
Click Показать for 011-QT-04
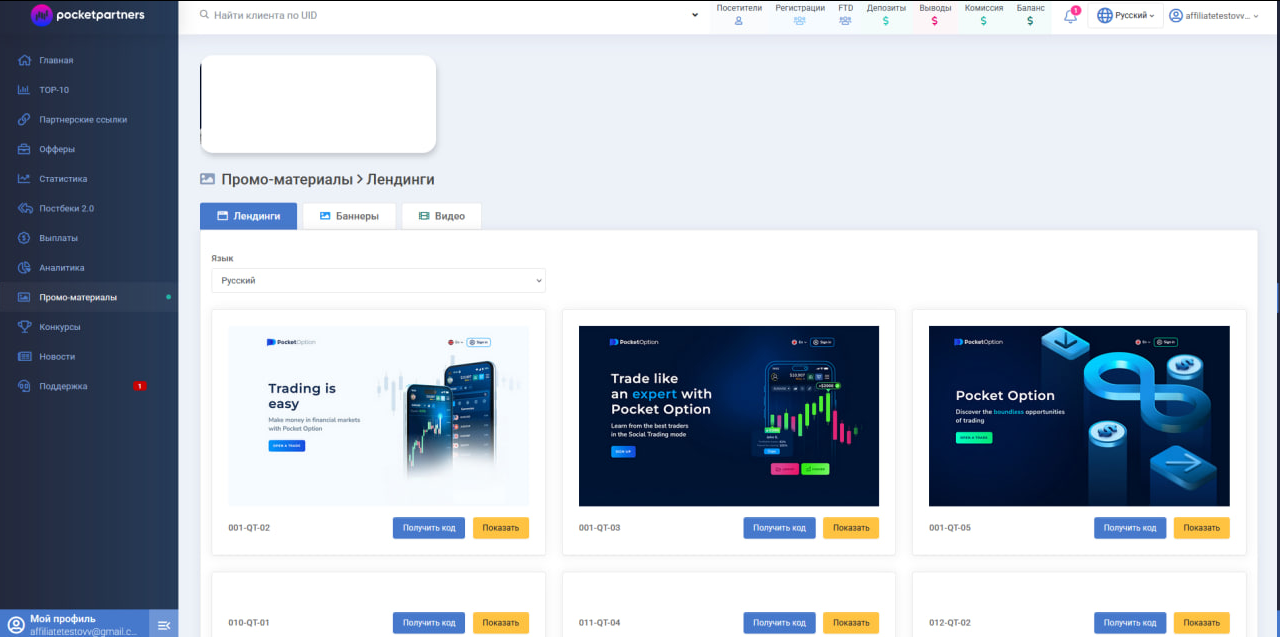point(851,623)
